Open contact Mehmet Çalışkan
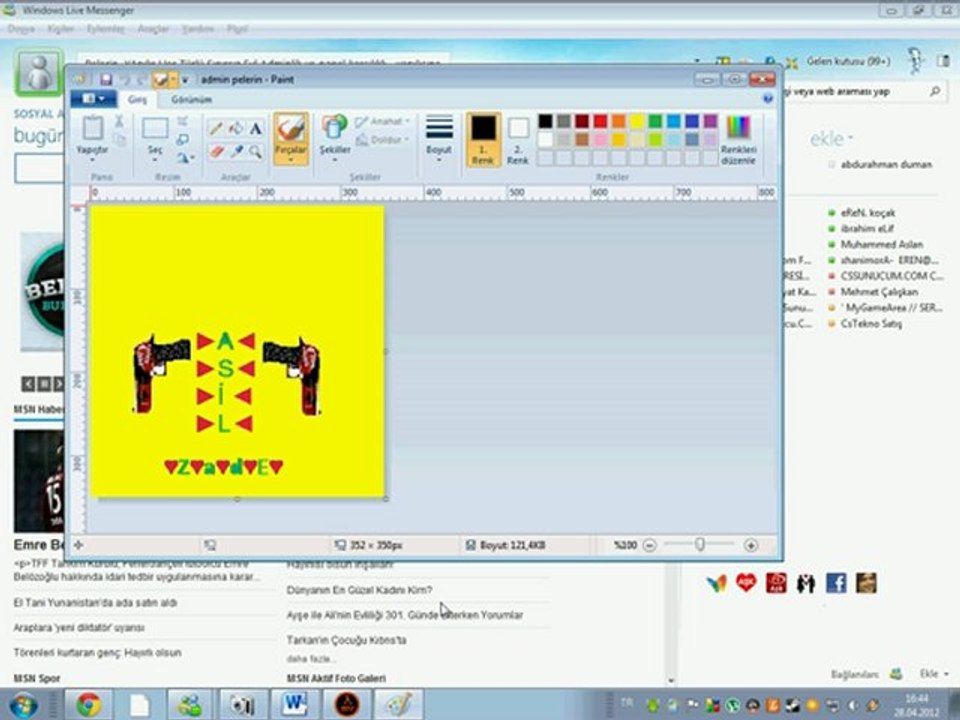Image resolution: width=960 pixels, height=720 pixels. [x=879, y=292]
